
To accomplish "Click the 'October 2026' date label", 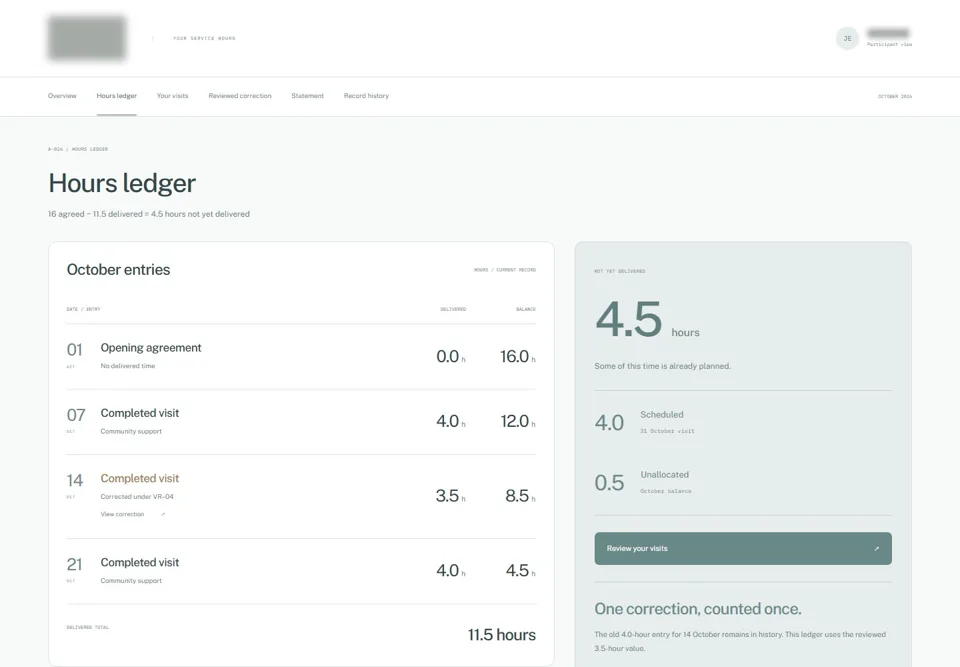I will 894,97.
